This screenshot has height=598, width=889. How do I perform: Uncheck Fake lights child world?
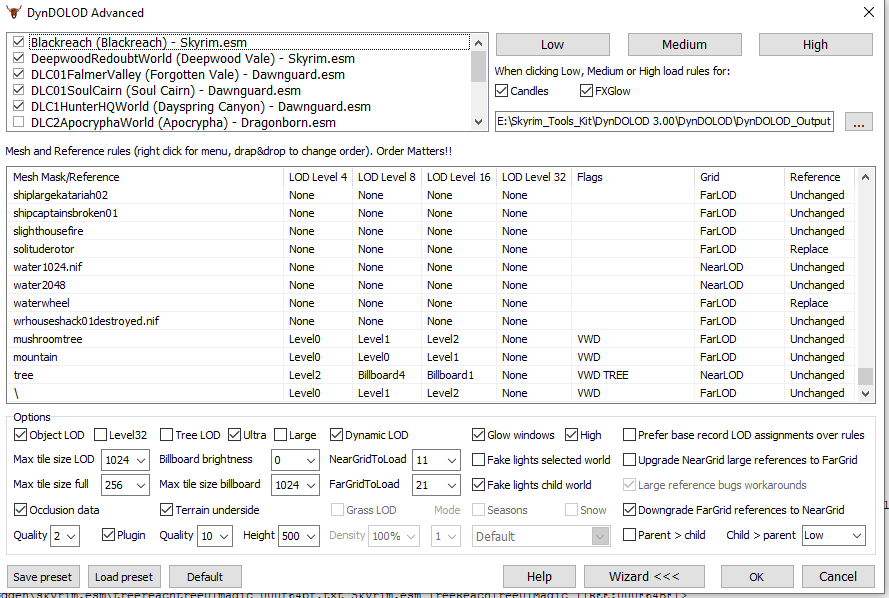click(479, 485)
